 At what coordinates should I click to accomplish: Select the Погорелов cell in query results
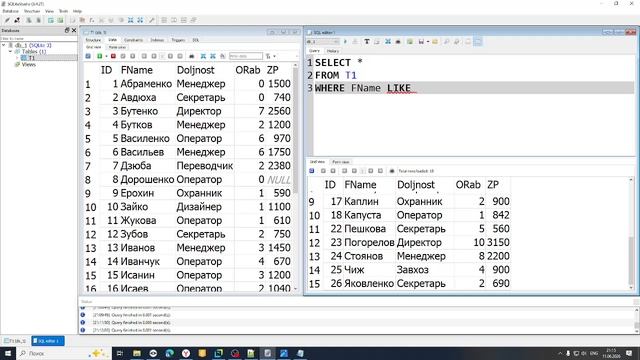tap(369, 242)
